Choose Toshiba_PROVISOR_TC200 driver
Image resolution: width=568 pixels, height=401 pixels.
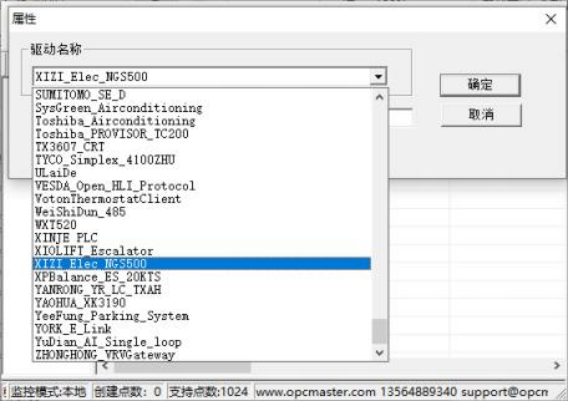tap(201, 134)
